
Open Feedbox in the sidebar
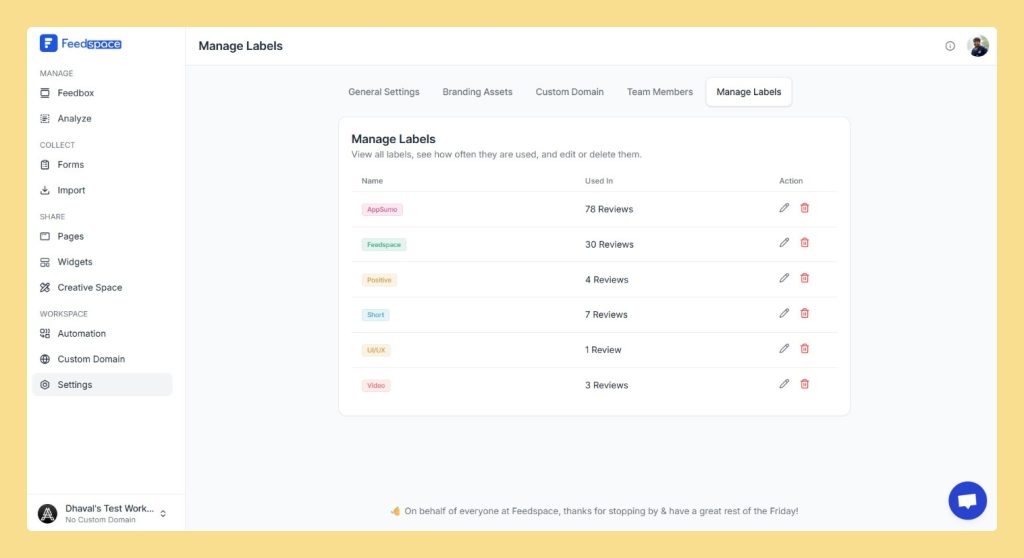[x=75, y=93]
